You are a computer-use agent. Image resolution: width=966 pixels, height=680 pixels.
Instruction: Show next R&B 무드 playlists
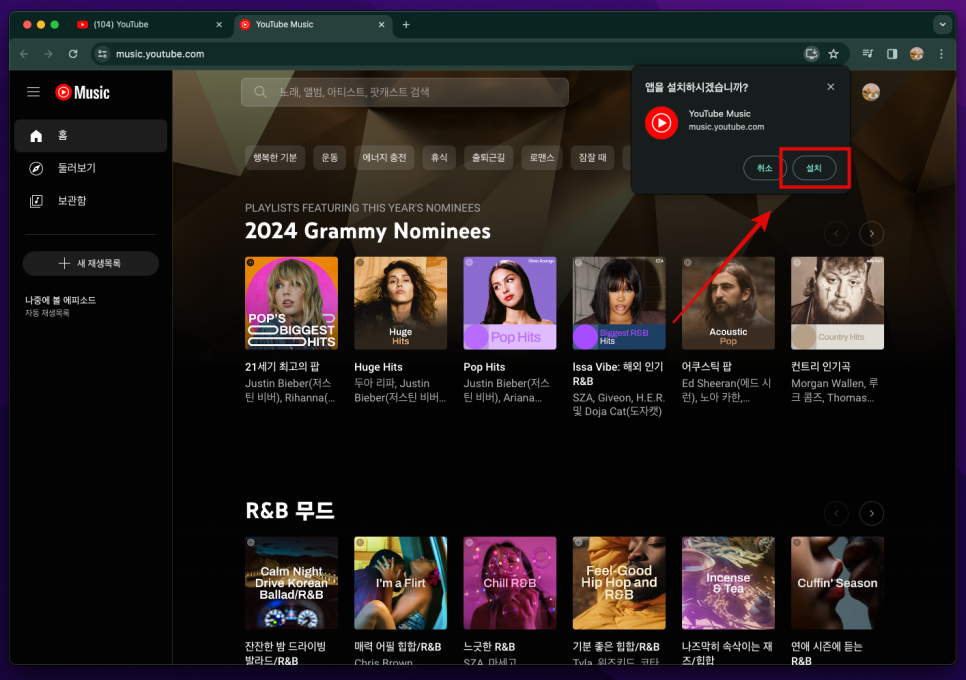coord(871,513)
